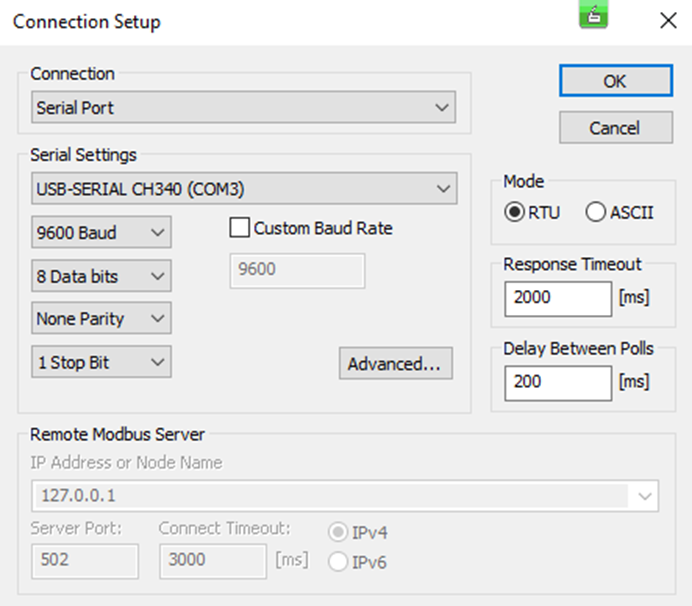
Task: Click the Connect Timeout 3000 field
Action: [212, 560]
